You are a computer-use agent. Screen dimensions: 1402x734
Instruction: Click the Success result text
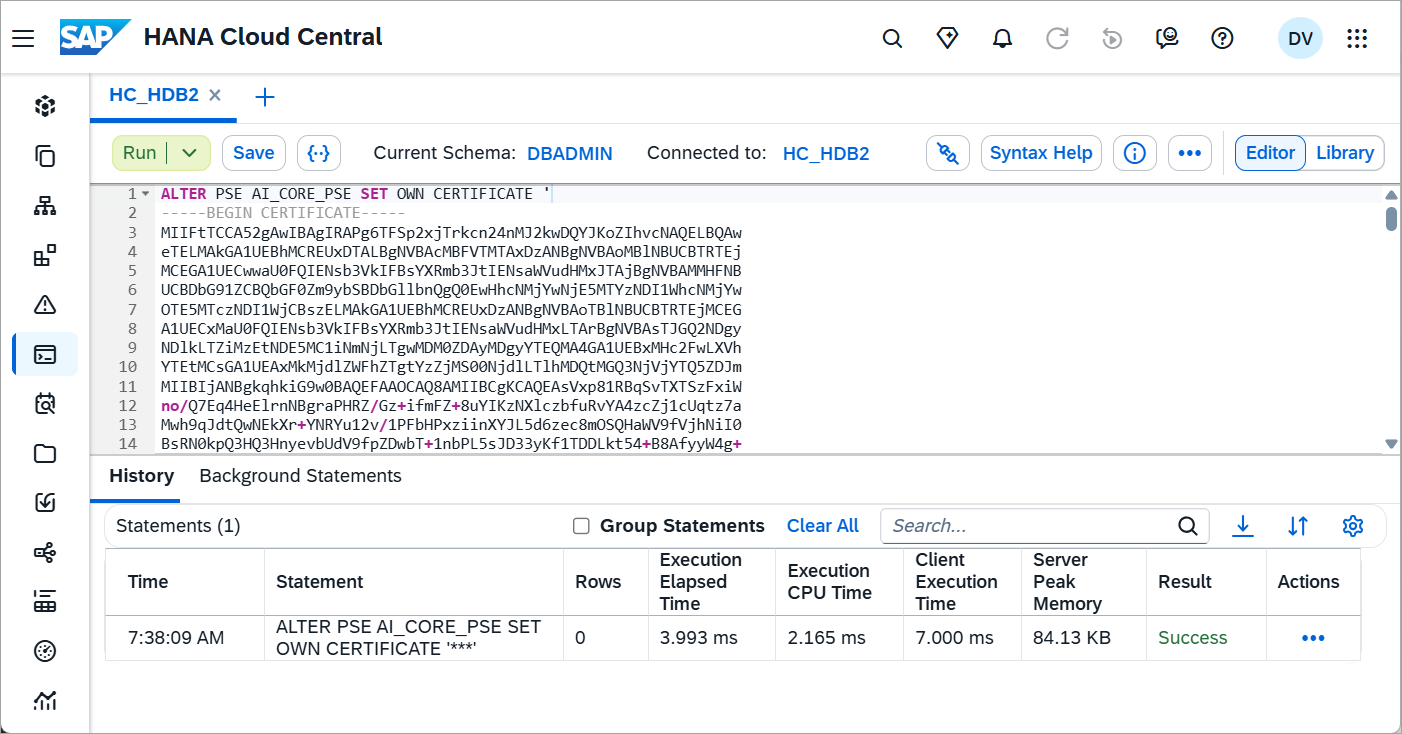click(1192, 638)
